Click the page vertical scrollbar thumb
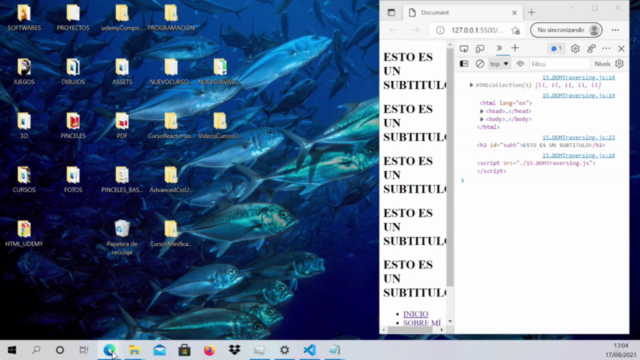This screenshot has height=360, width=640. [450, 167]
